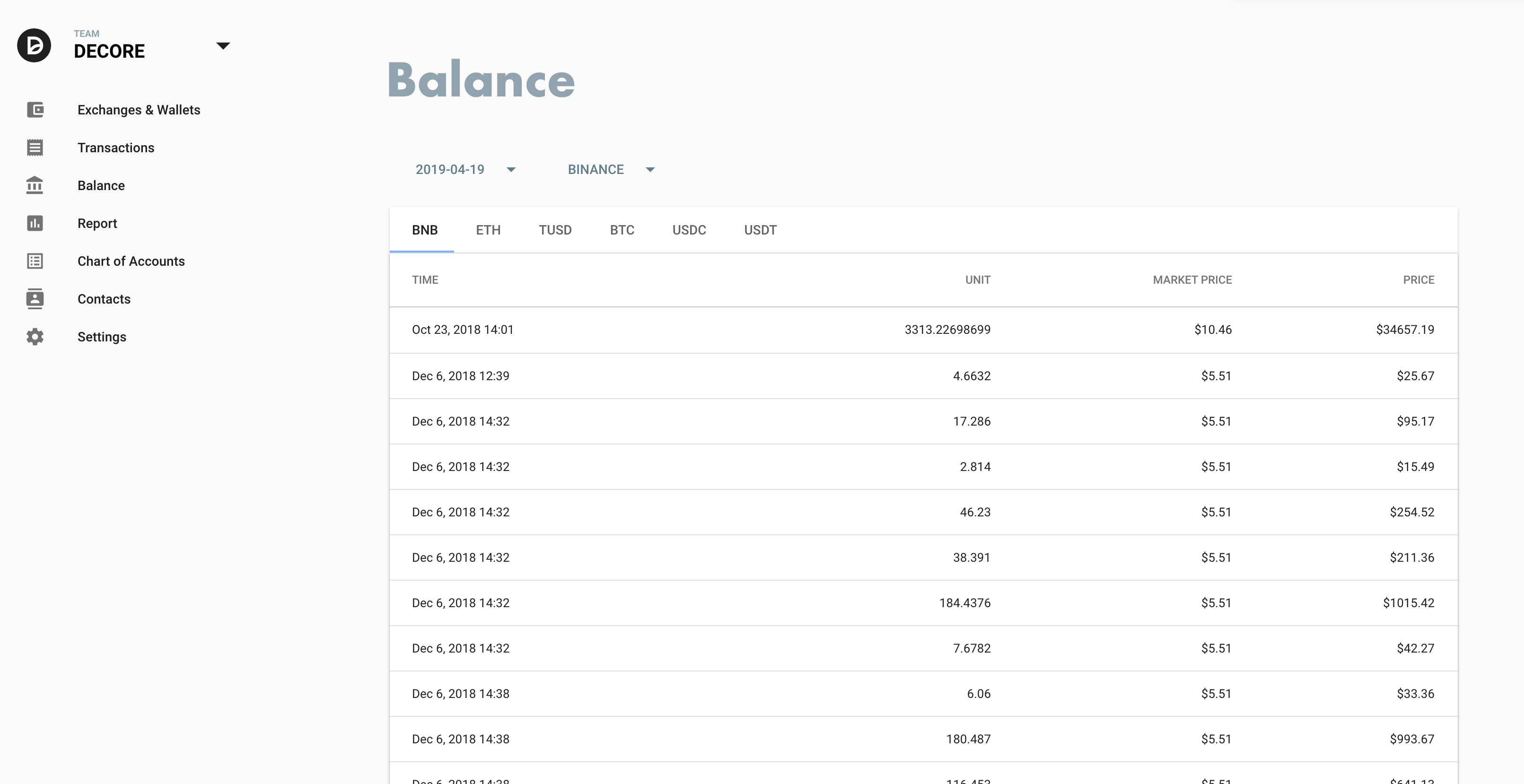The image size is (1524, 784).
Task: Go to Chart of Accounts link
Action: tap(131, 261)
